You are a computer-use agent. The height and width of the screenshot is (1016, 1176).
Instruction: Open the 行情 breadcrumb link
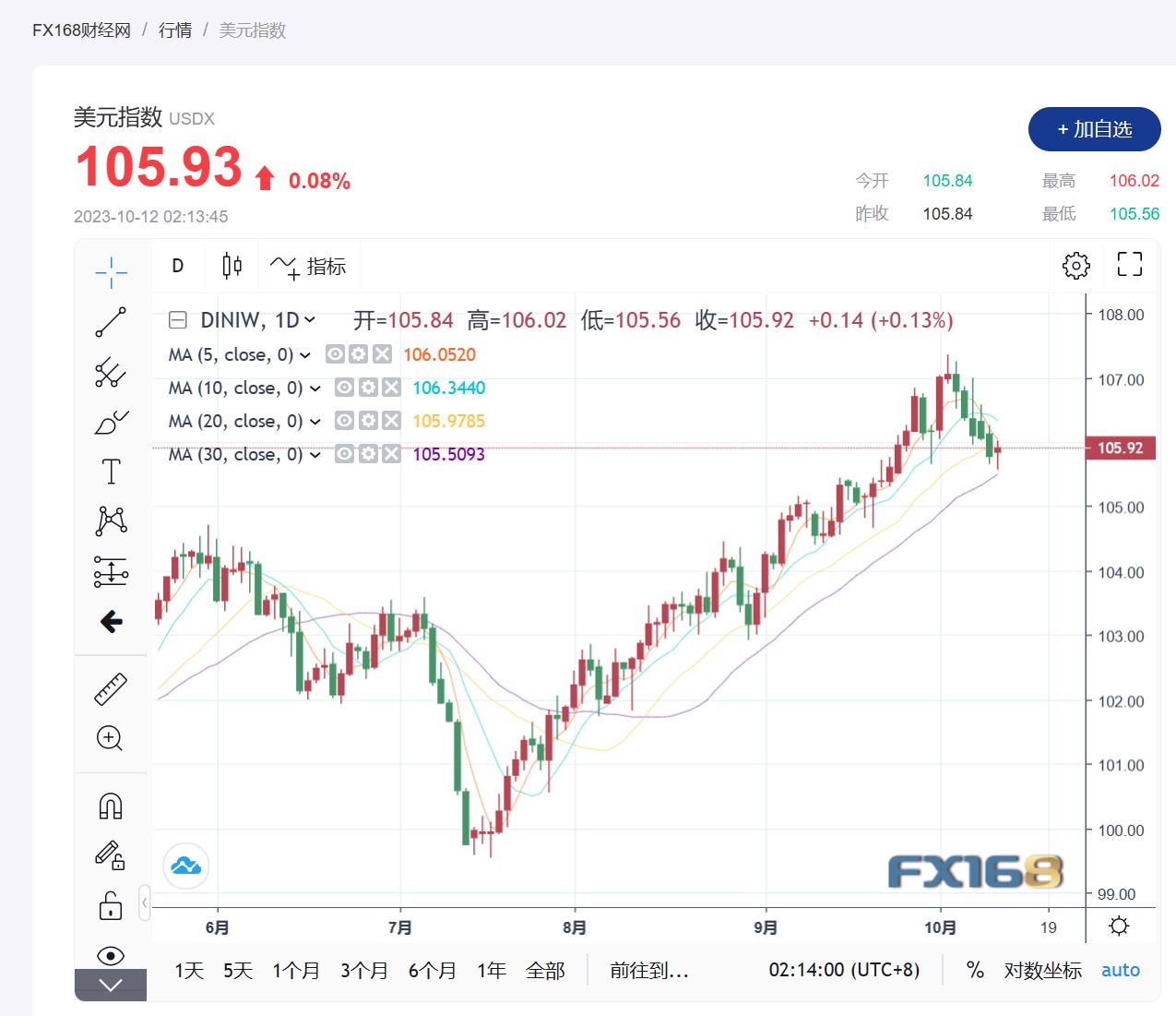(175, 30)
